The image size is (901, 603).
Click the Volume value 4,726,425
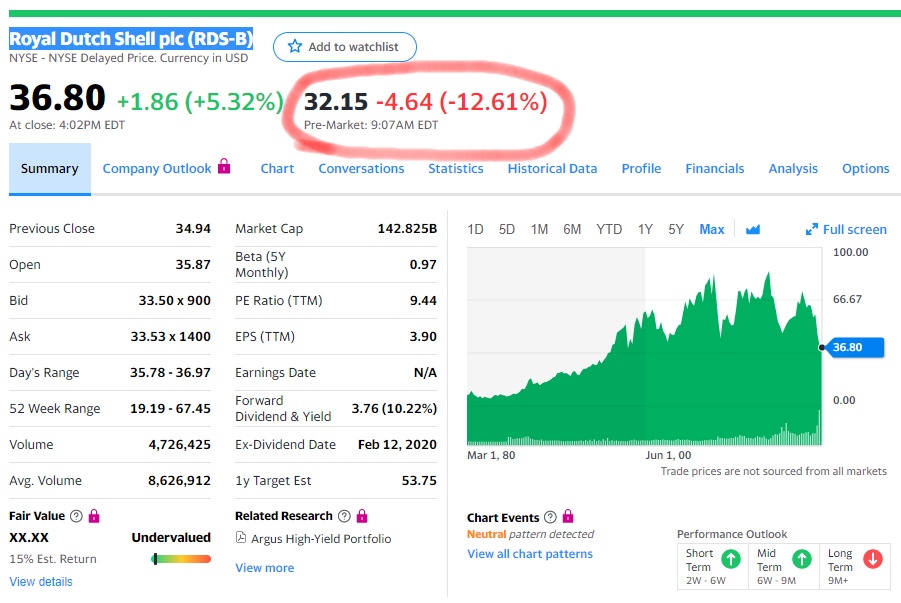coord(179,444)
